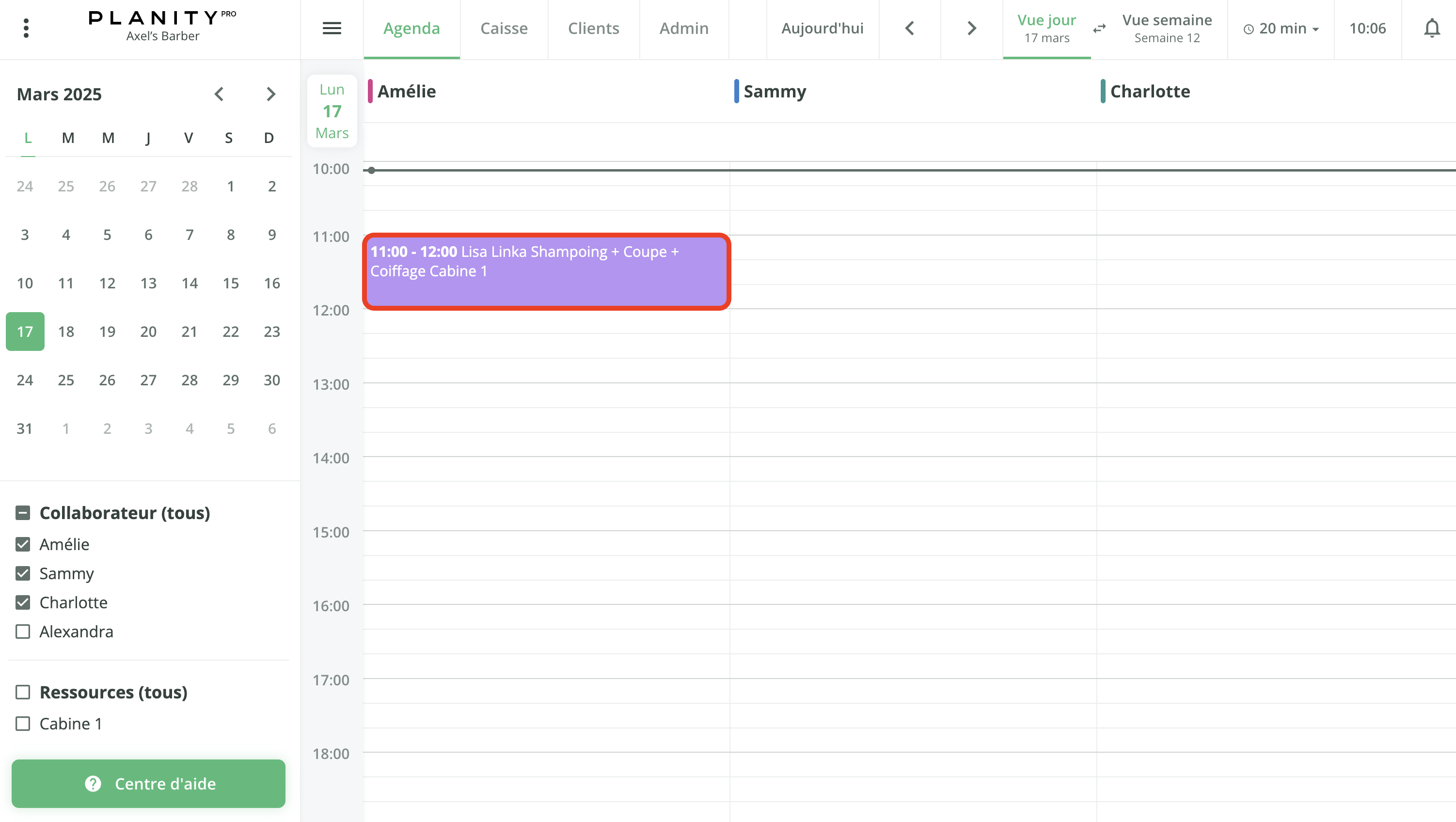The width and height of the screenshot is (1456, 822).
Task: Open the Centre d'aide
Action: point(149,784)
